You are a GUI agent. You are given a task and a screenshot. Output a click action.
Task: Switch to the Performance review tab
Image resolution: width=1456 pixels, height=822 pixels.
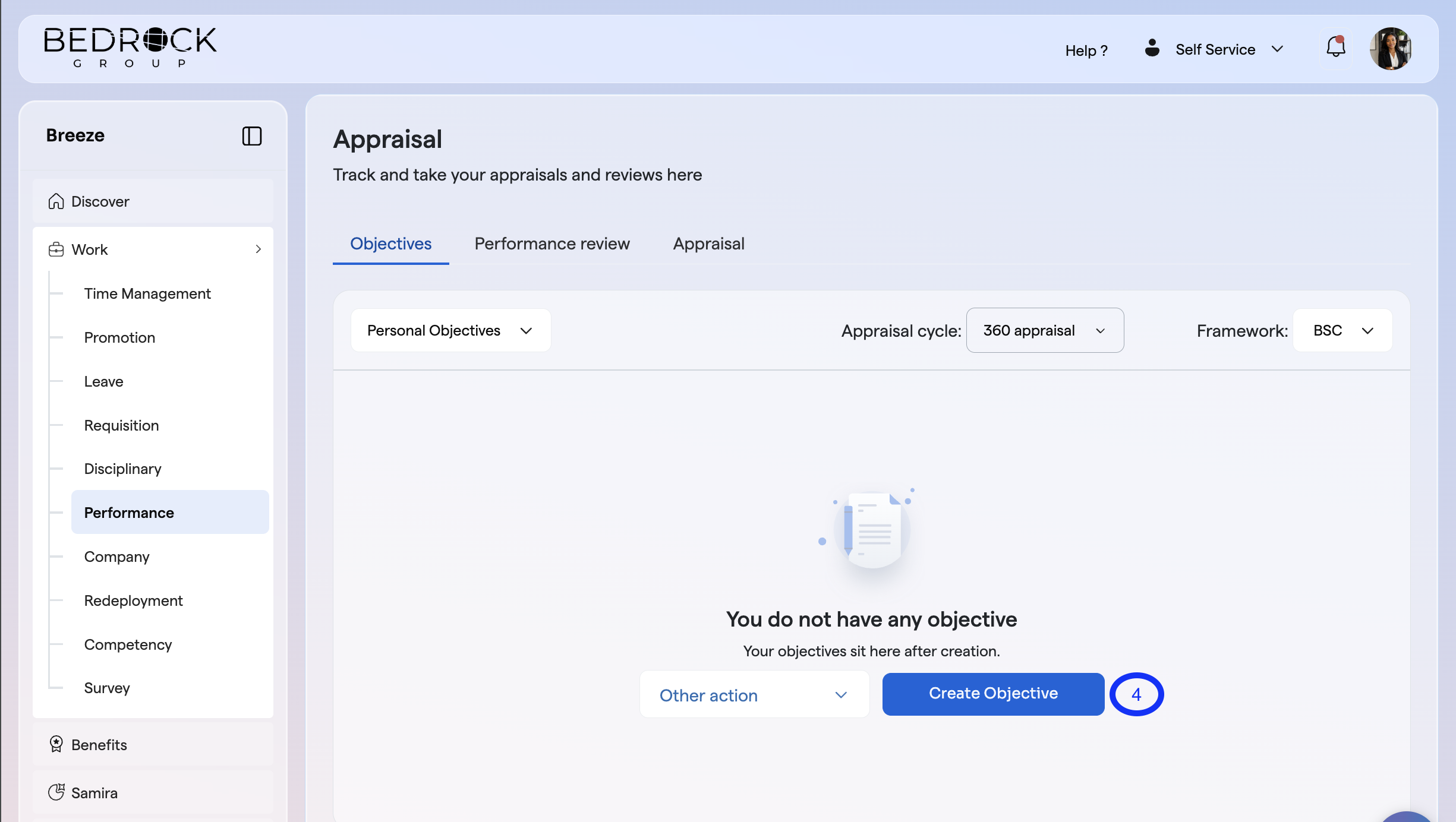(x=552, y=244)
